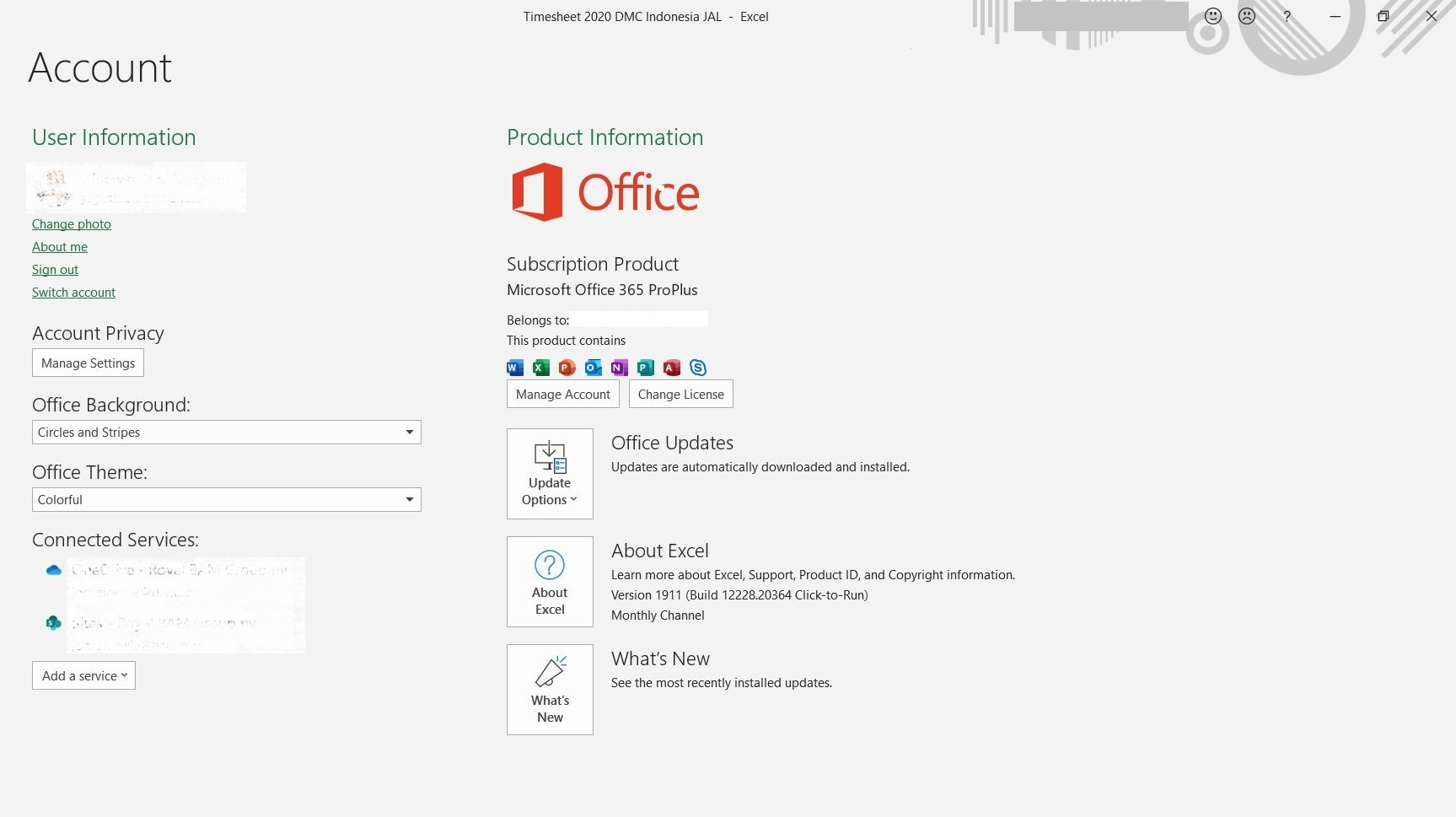The width and height of the screenshot is (1456, 817).
Task: Click the OneDrive cloud service icon
Action: click(x=54, y=570)
